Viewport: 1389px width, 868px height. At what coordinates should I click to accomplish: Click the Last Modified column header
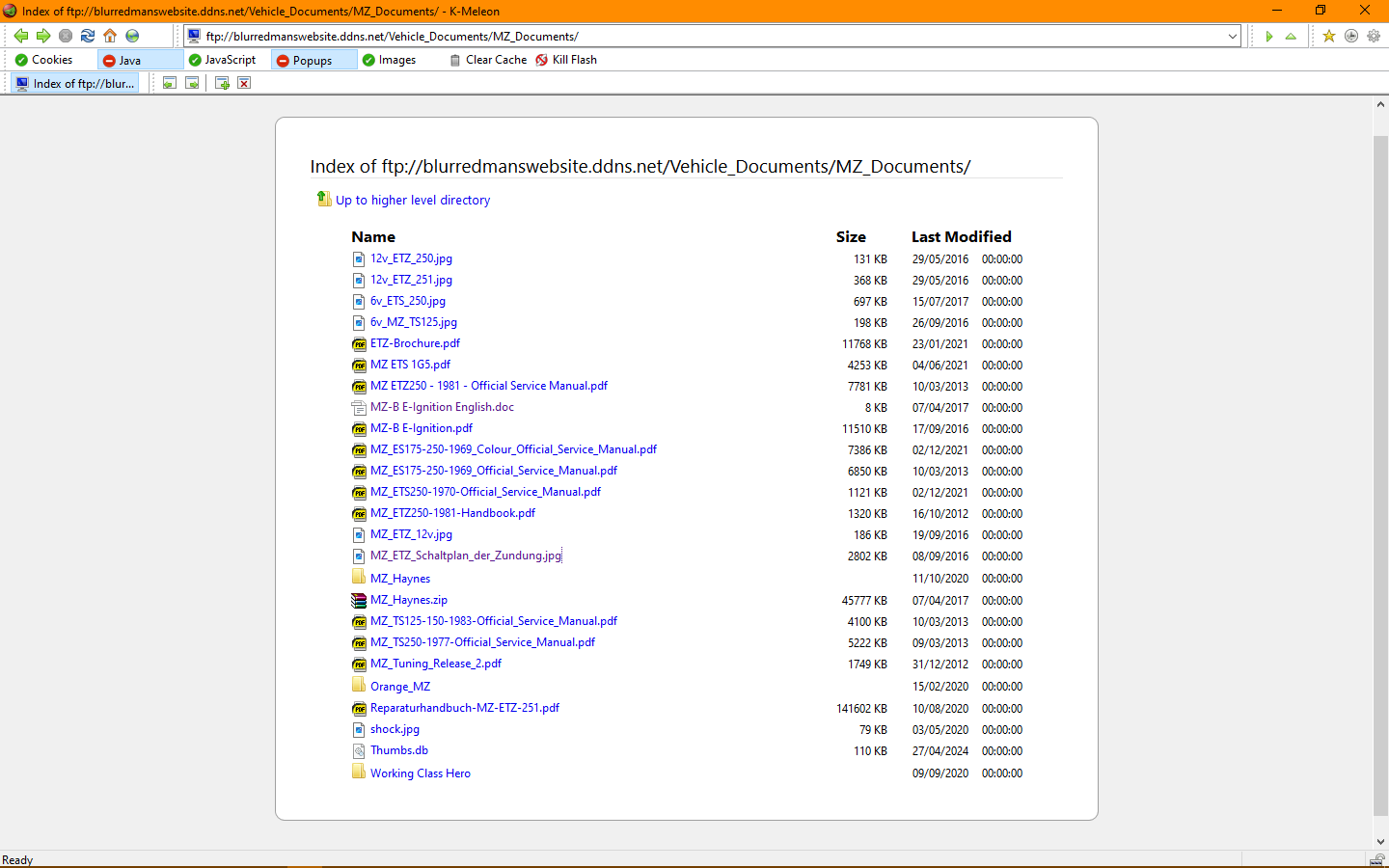point(962,236)
